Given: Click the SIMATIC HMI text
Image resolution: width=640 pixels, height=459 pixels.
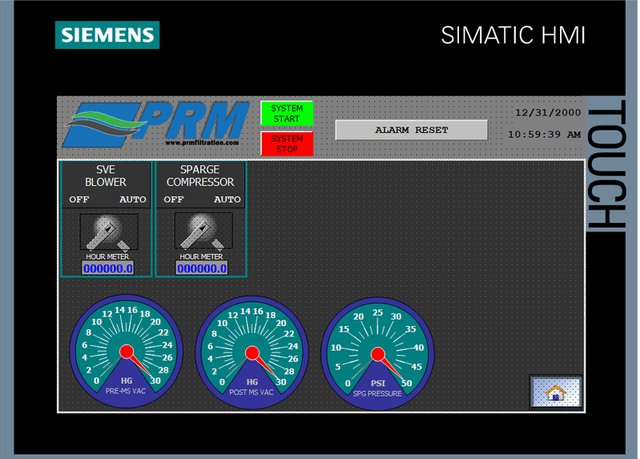Looking at the screenshot, I should (513, 35).
